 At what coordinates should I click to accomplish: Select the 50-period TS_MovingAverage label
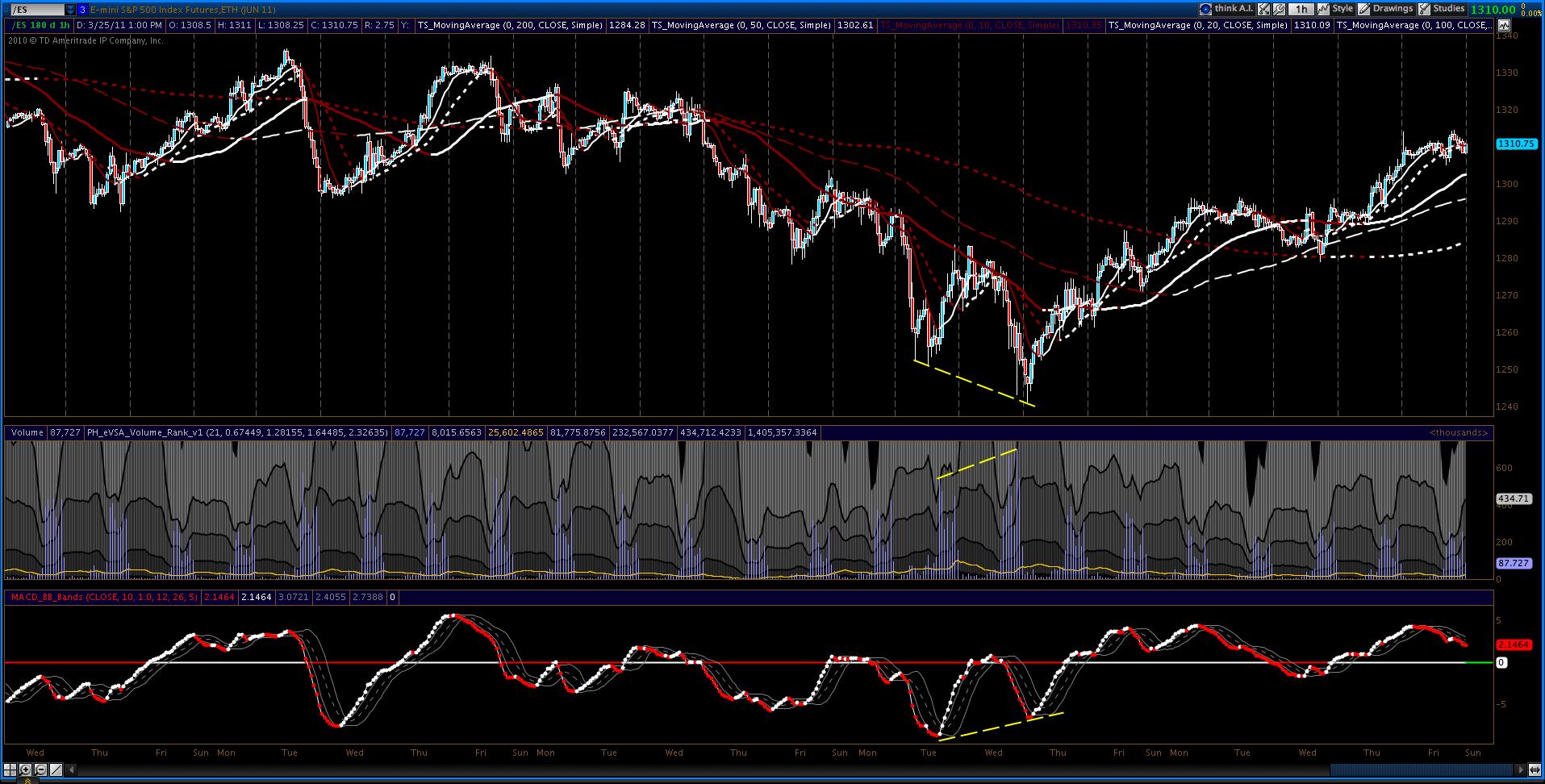pos(741,25)
